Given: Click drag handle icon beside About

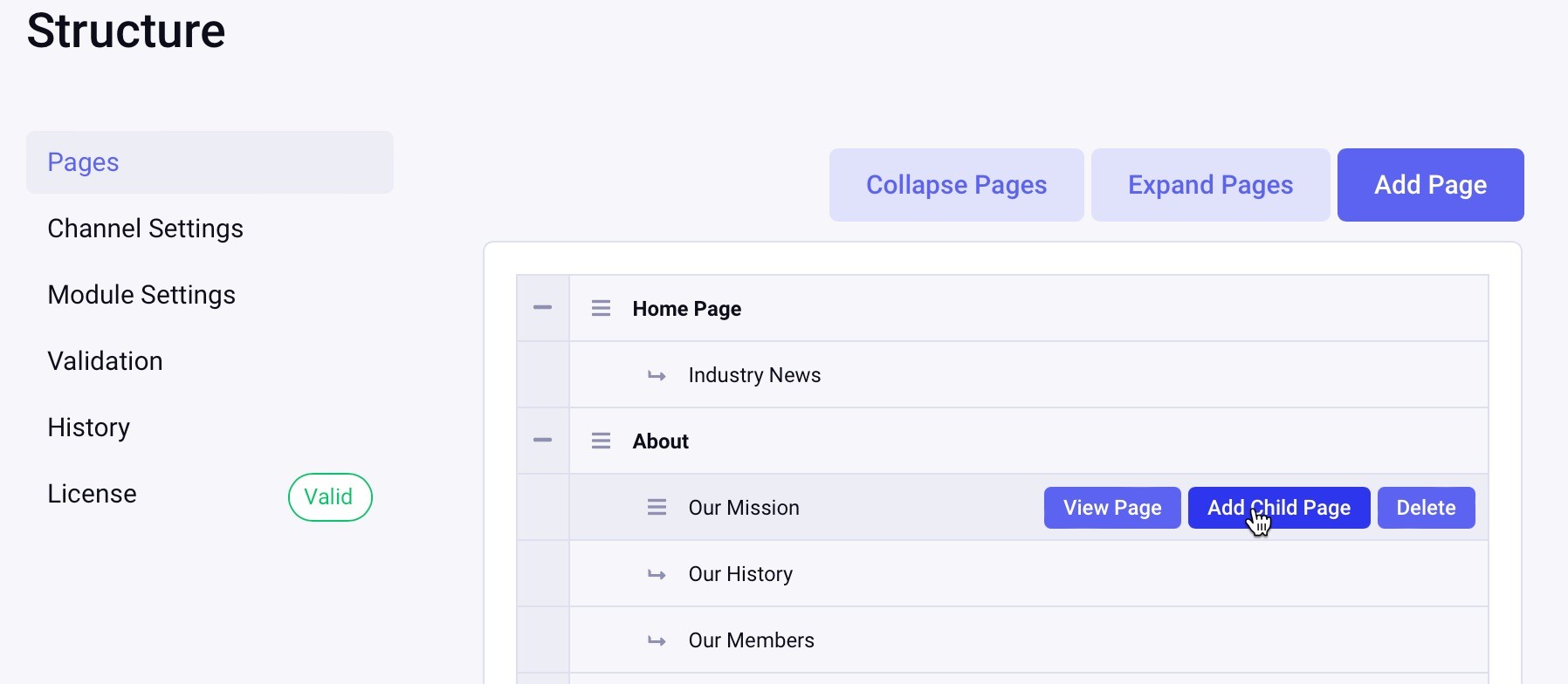Looking at the screenshot, I should coord(601,441).
